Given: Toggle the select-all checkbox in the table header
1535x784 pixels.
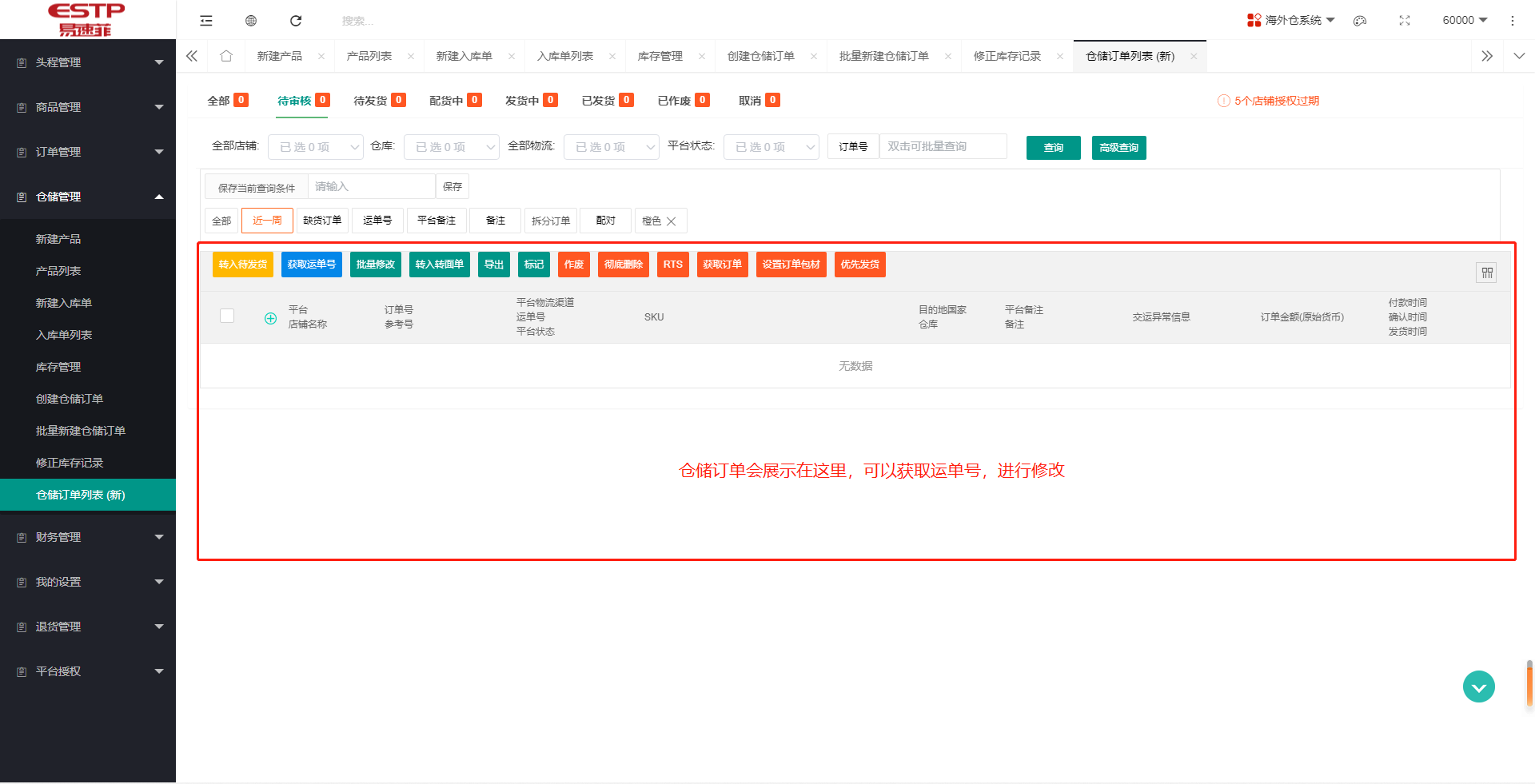Looking at the screenshot, I should click(226, 316).
